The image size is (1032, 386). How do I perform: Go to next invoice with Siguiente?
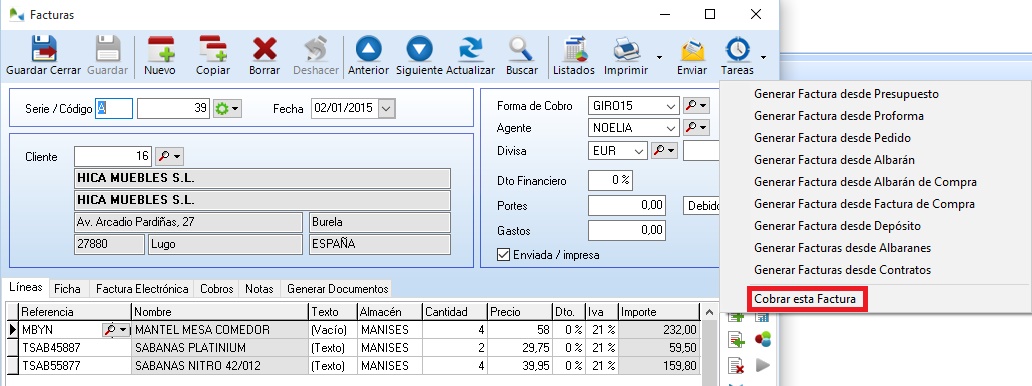(x=419, y=49)
